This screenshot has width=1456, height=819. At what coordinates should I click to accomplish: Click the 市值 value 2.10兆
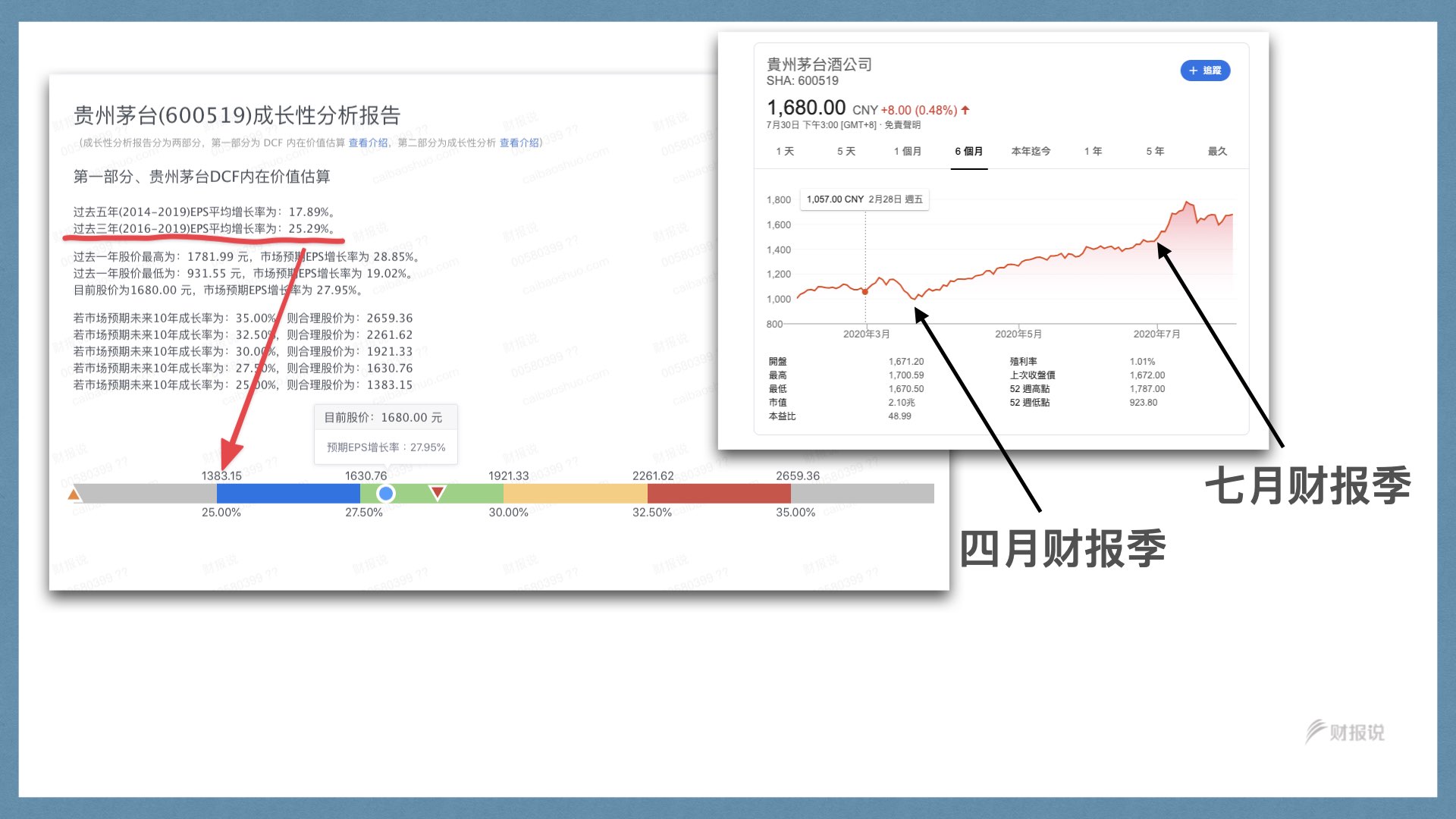click(902, 403)
